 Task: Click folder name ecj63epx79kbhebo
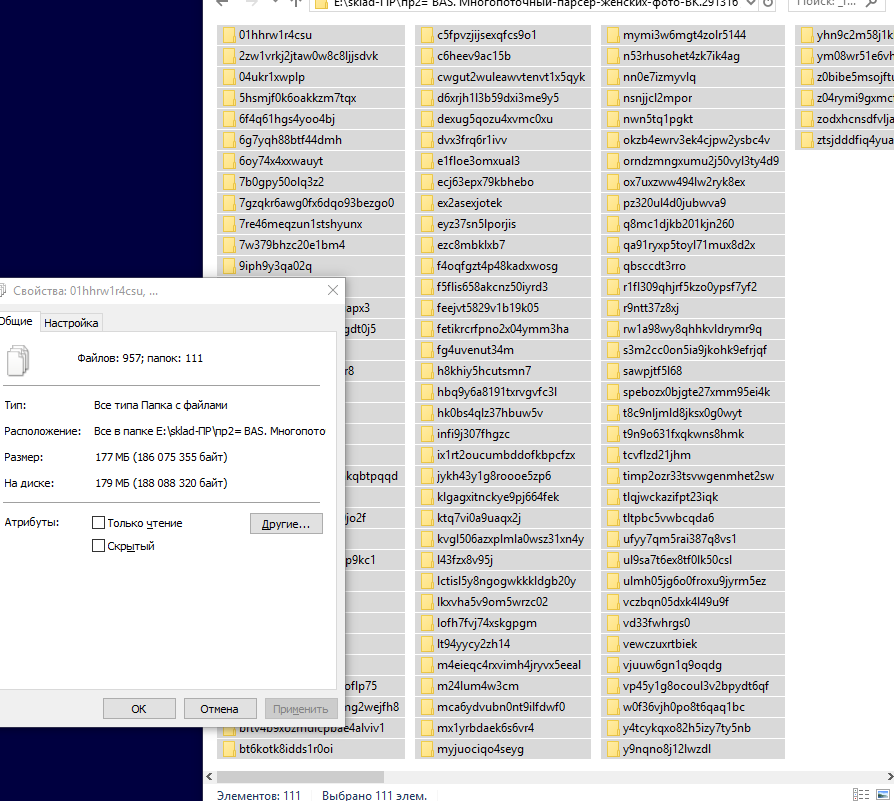485,182
